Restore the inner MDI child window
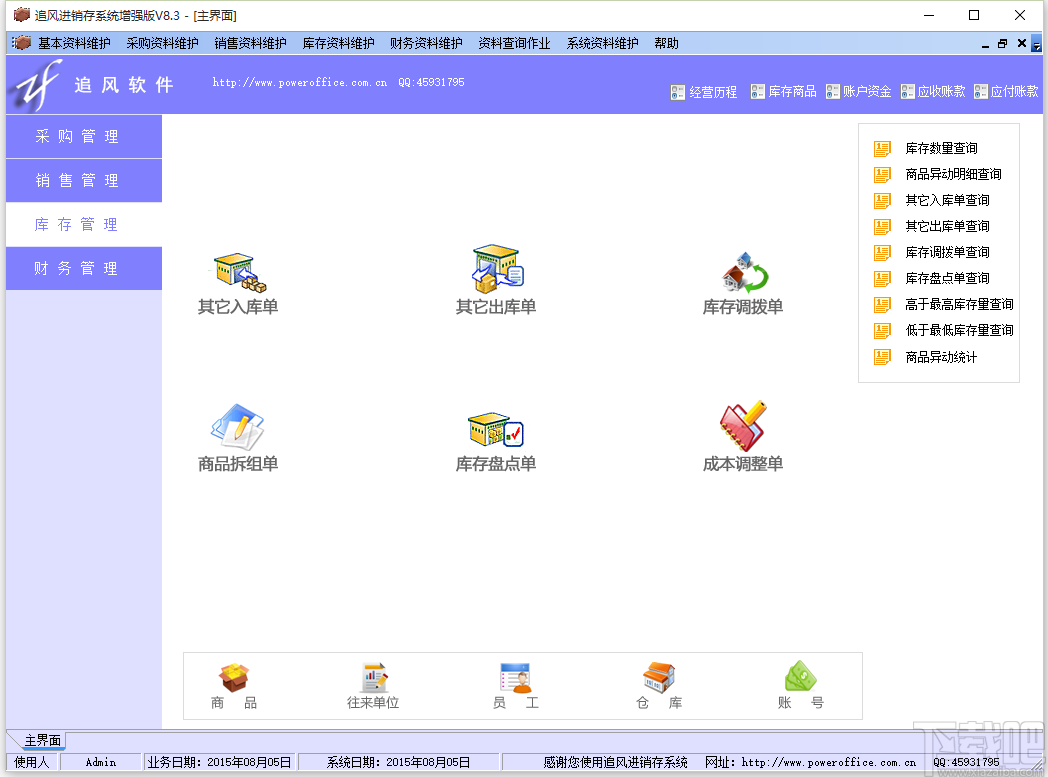This screenshot has height=777, width=1048. coord(1002,43)
